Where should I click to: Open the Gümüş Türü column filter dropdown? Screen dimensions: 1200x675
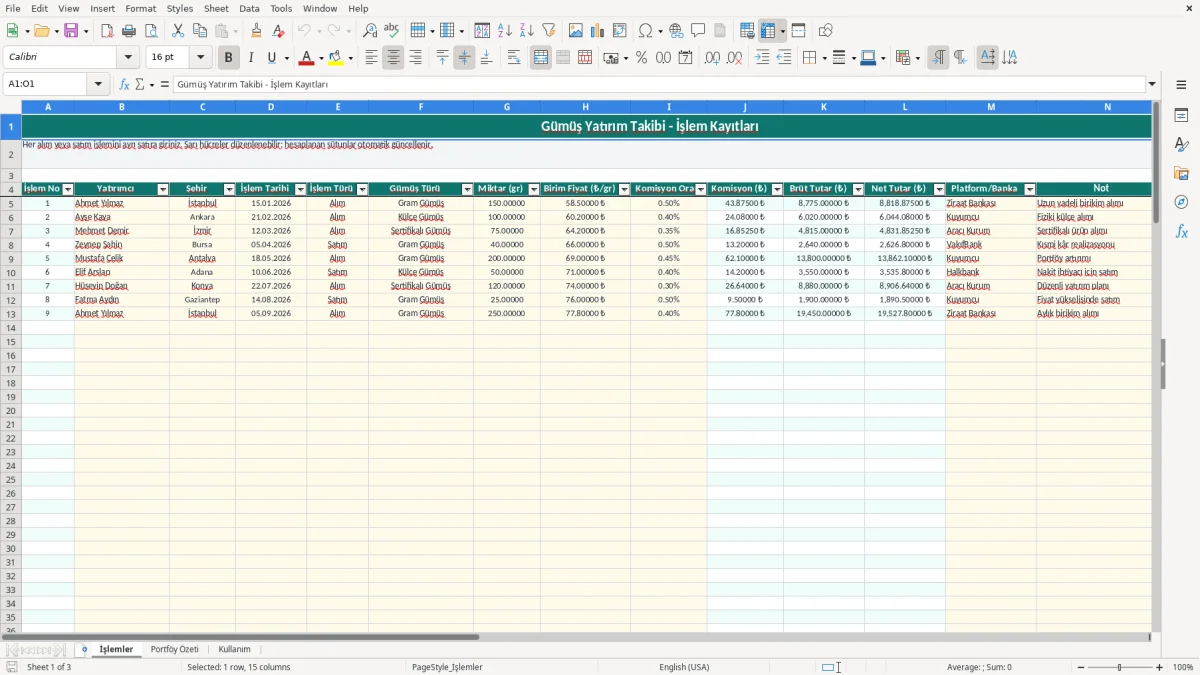[x=467, y=189]
